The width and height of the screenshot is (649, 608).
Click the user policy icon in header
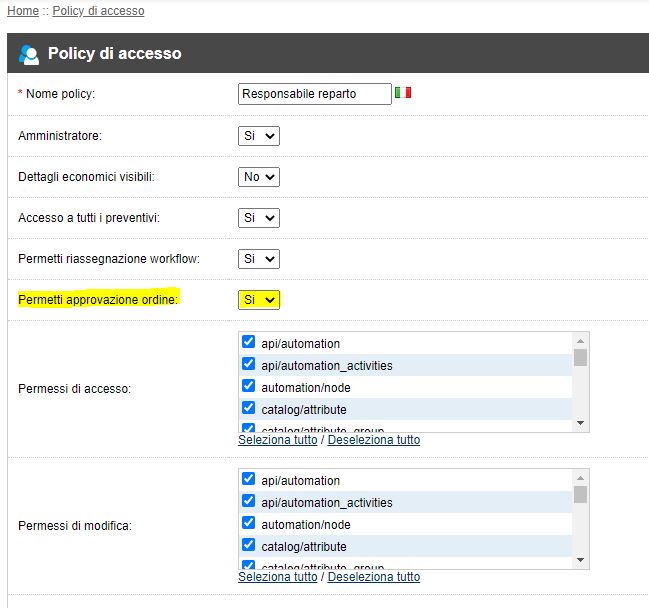click(29, 55)
